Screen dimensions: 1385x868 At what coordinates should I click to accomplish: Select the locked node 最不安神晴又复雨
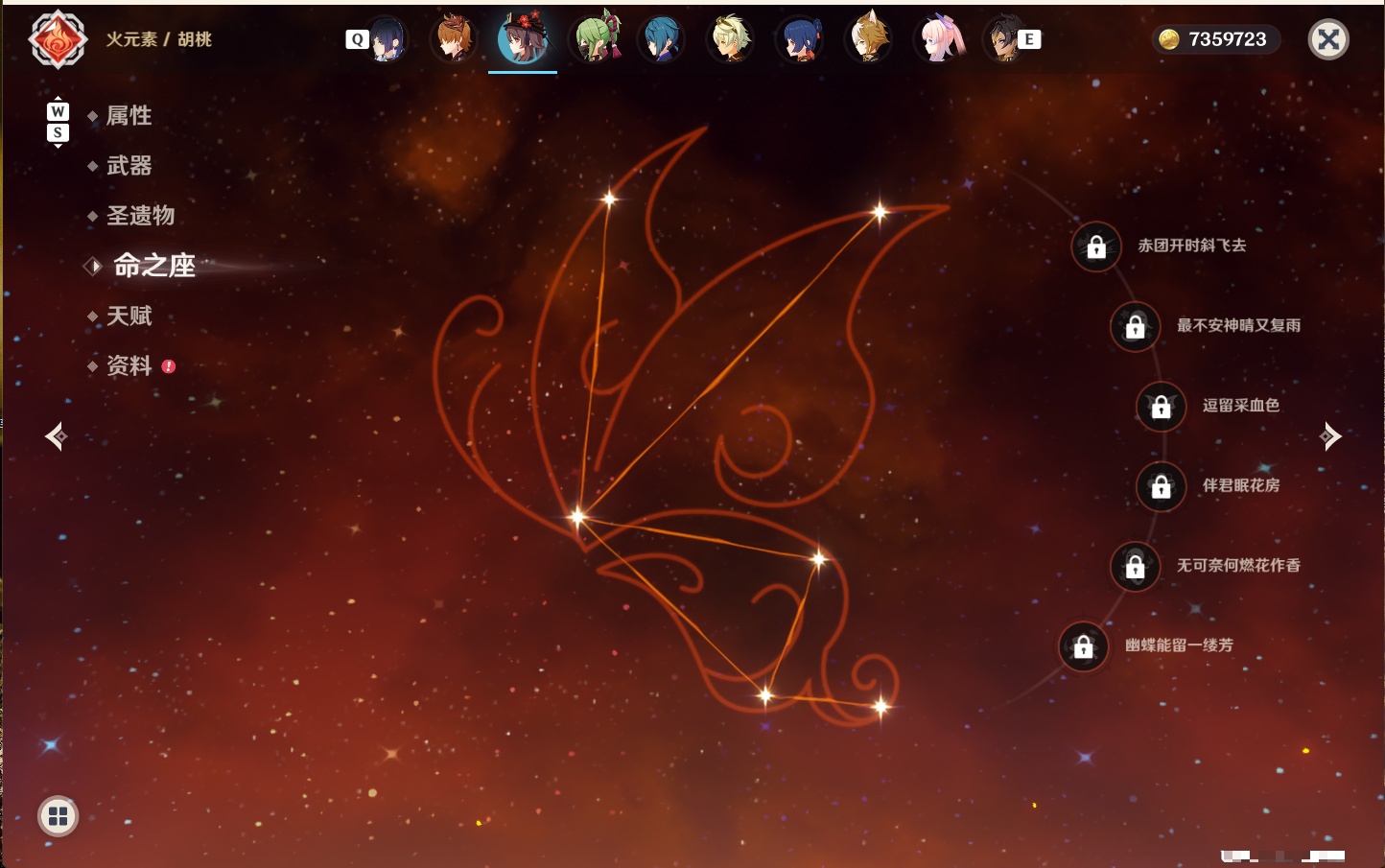(1135, 326)
